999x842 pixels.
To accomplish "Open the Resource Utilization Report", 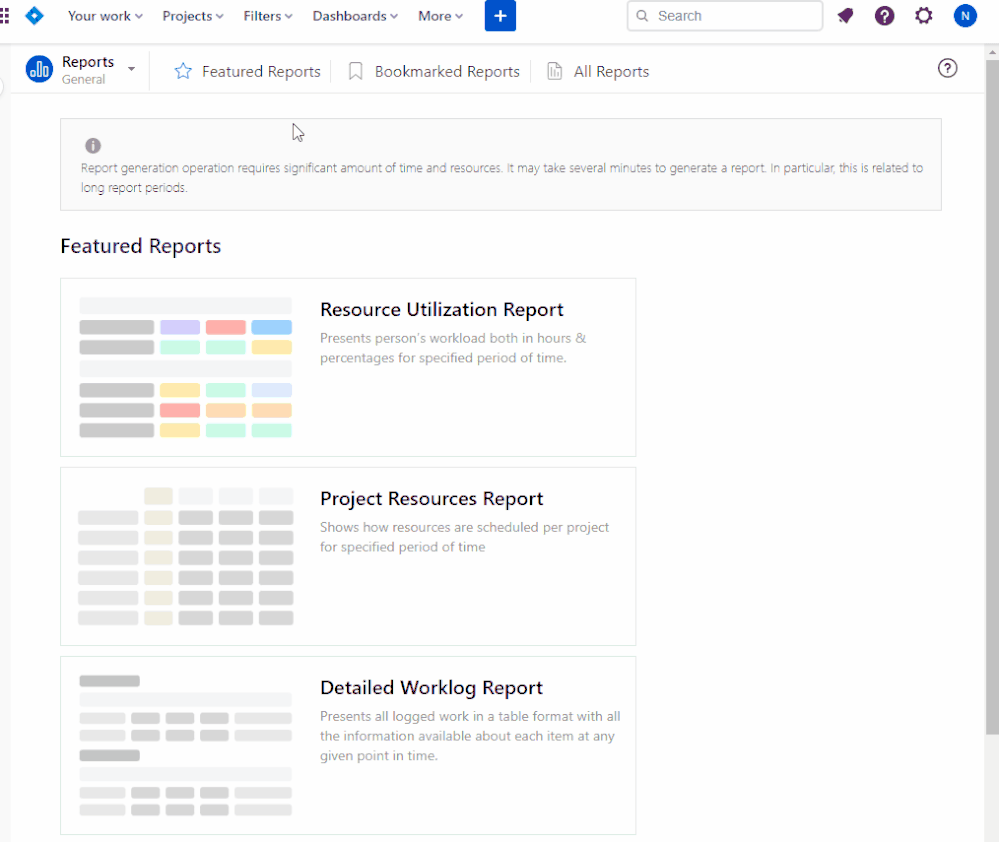I will 441,309.
